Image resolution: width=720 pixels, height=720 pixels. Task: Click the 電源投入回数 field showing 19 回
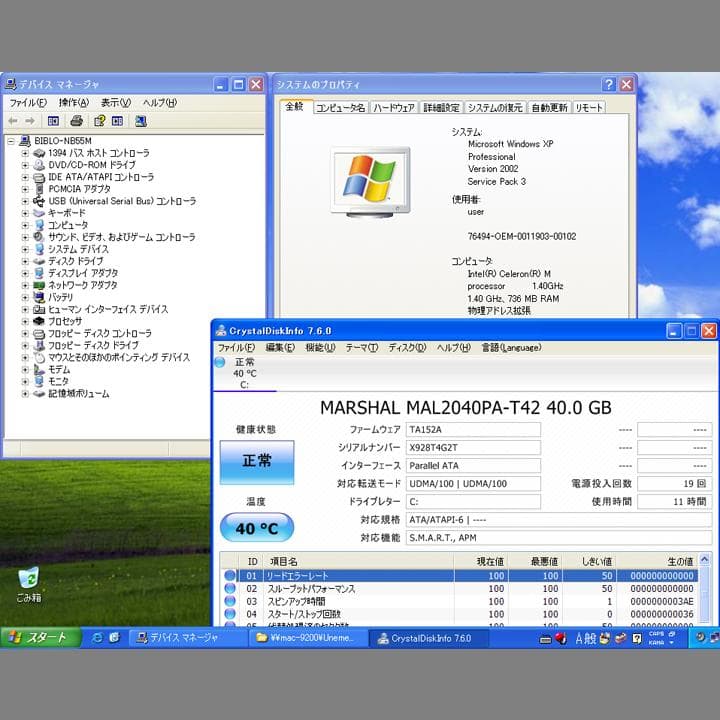point(674,484)
